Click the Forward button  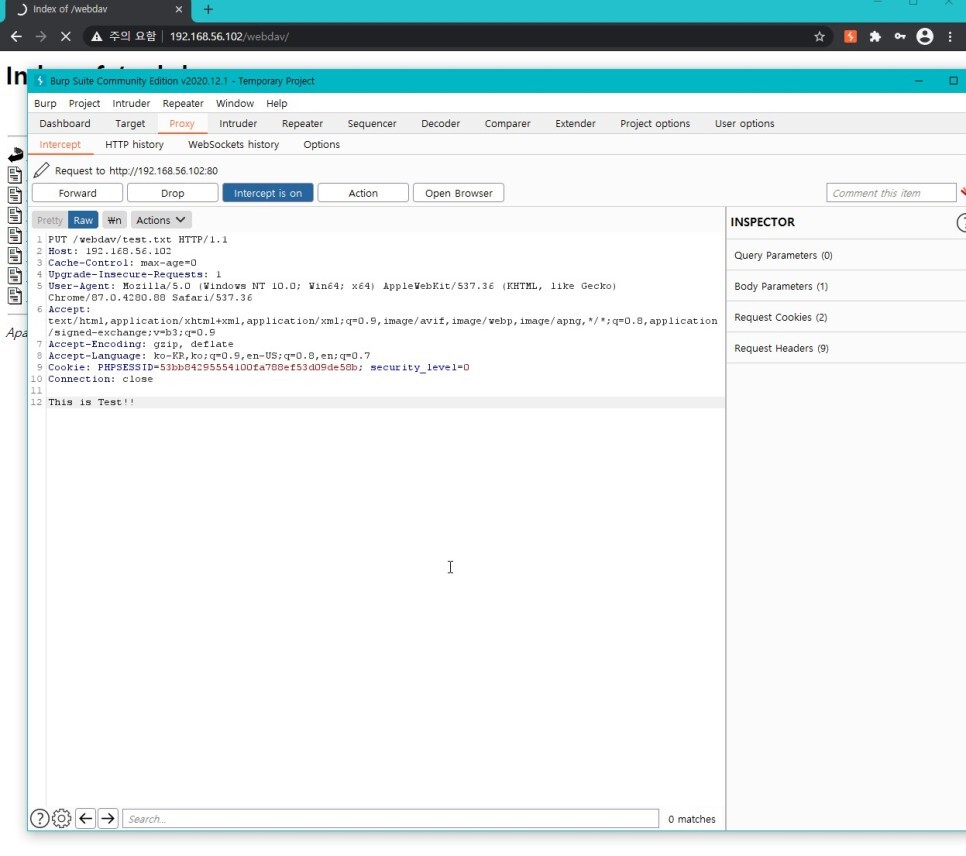point(78,193)
